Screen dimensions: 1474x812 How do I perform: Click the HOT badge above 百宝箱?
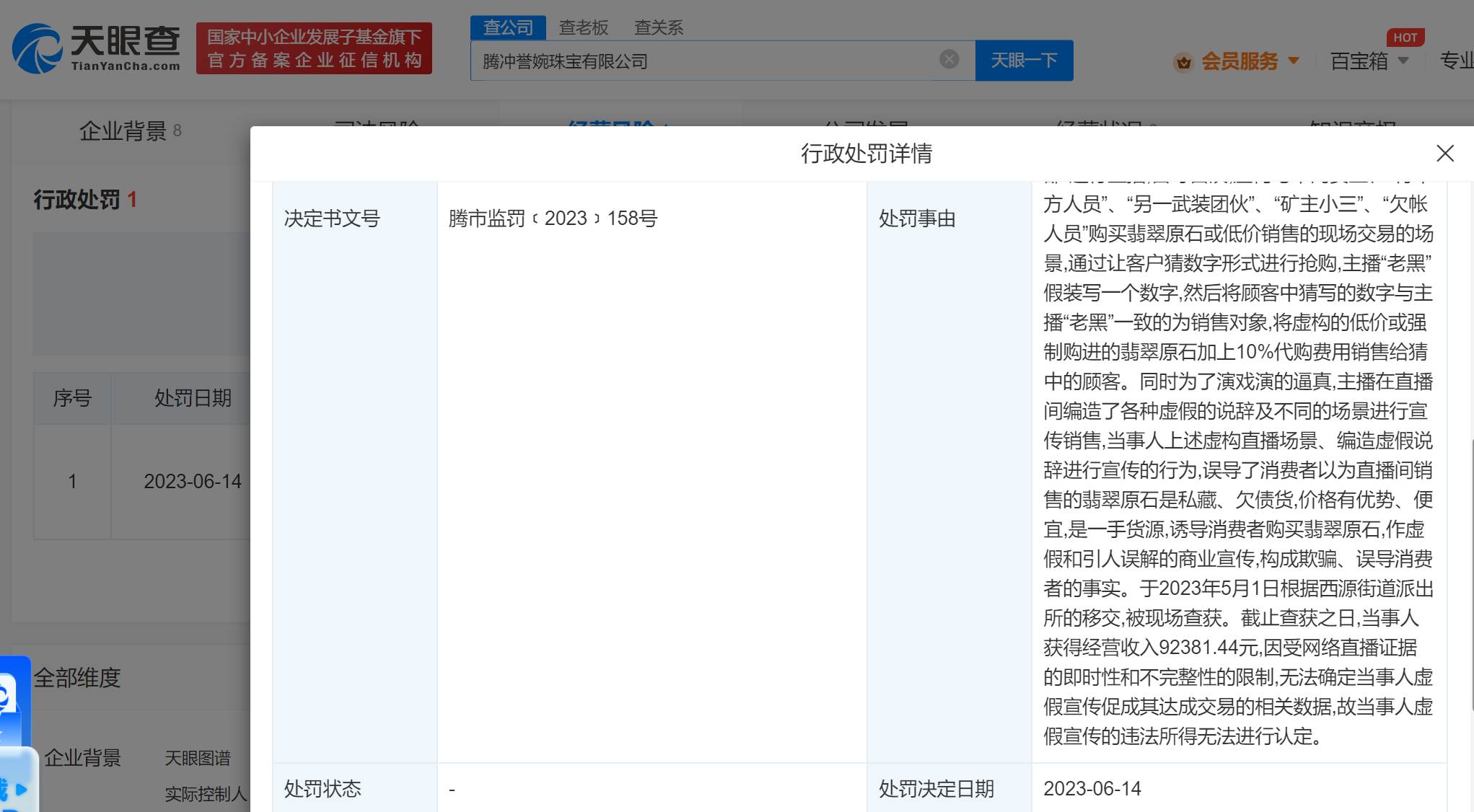coord(1405,37)
